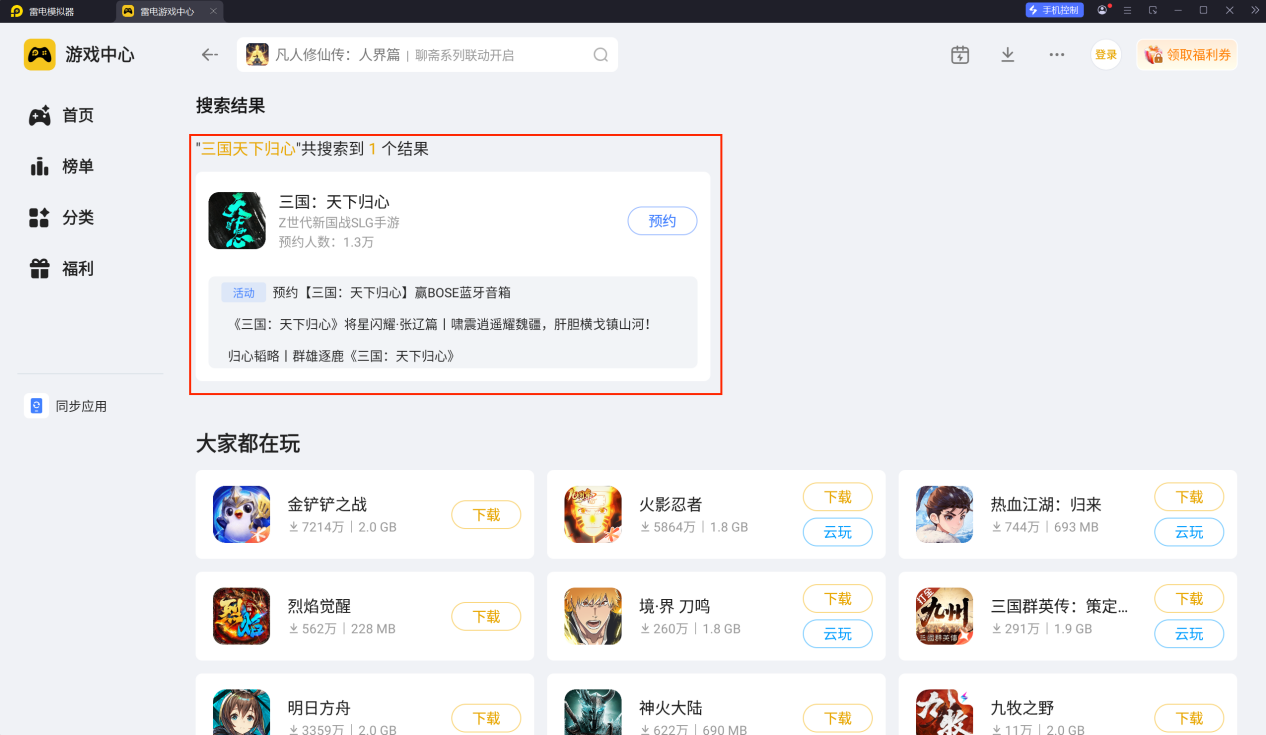
Task: Cloud play 境·界 刀鸣 with 云玩
Action: coord(838,634)
